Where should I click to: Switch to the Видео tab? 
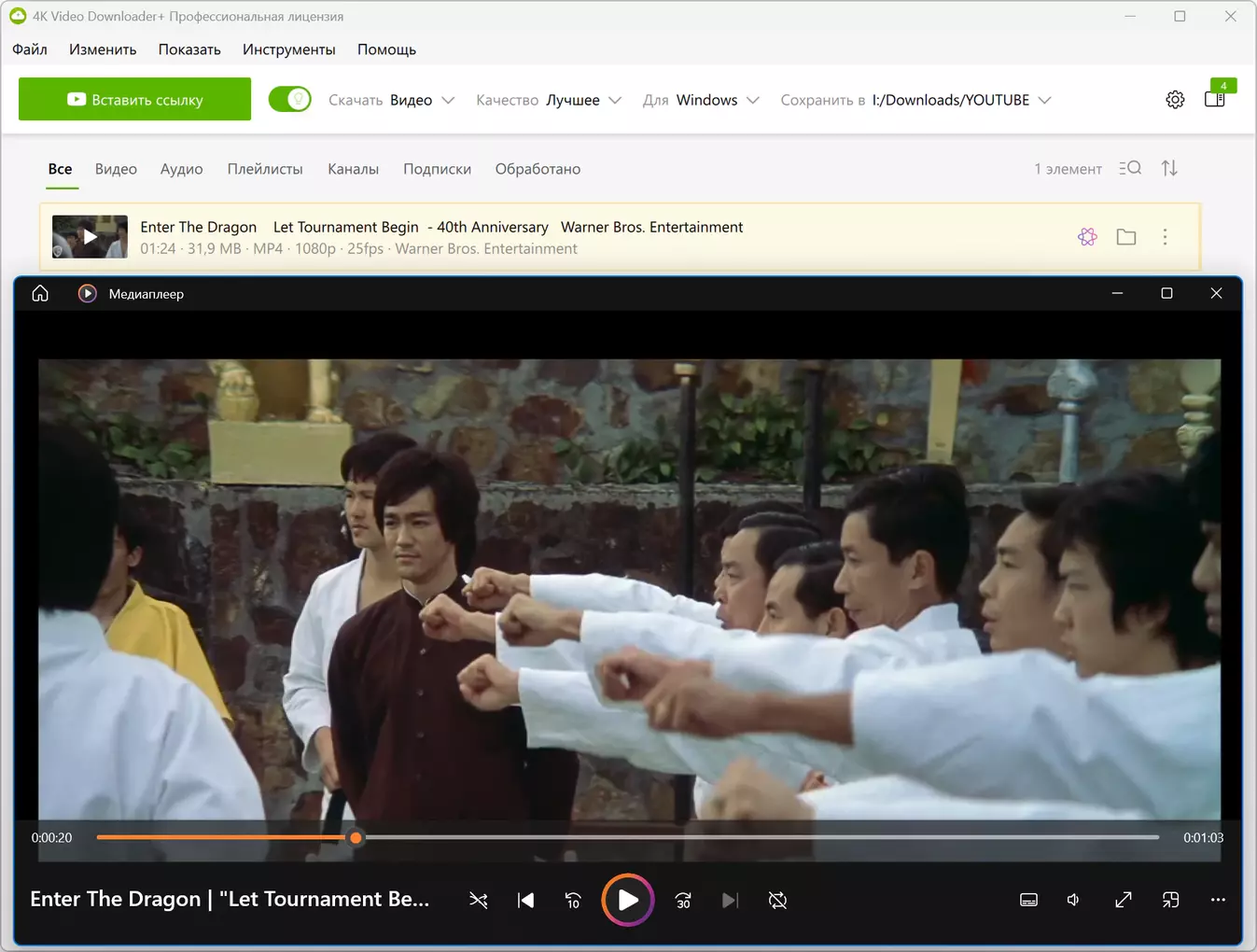[116, 169]
